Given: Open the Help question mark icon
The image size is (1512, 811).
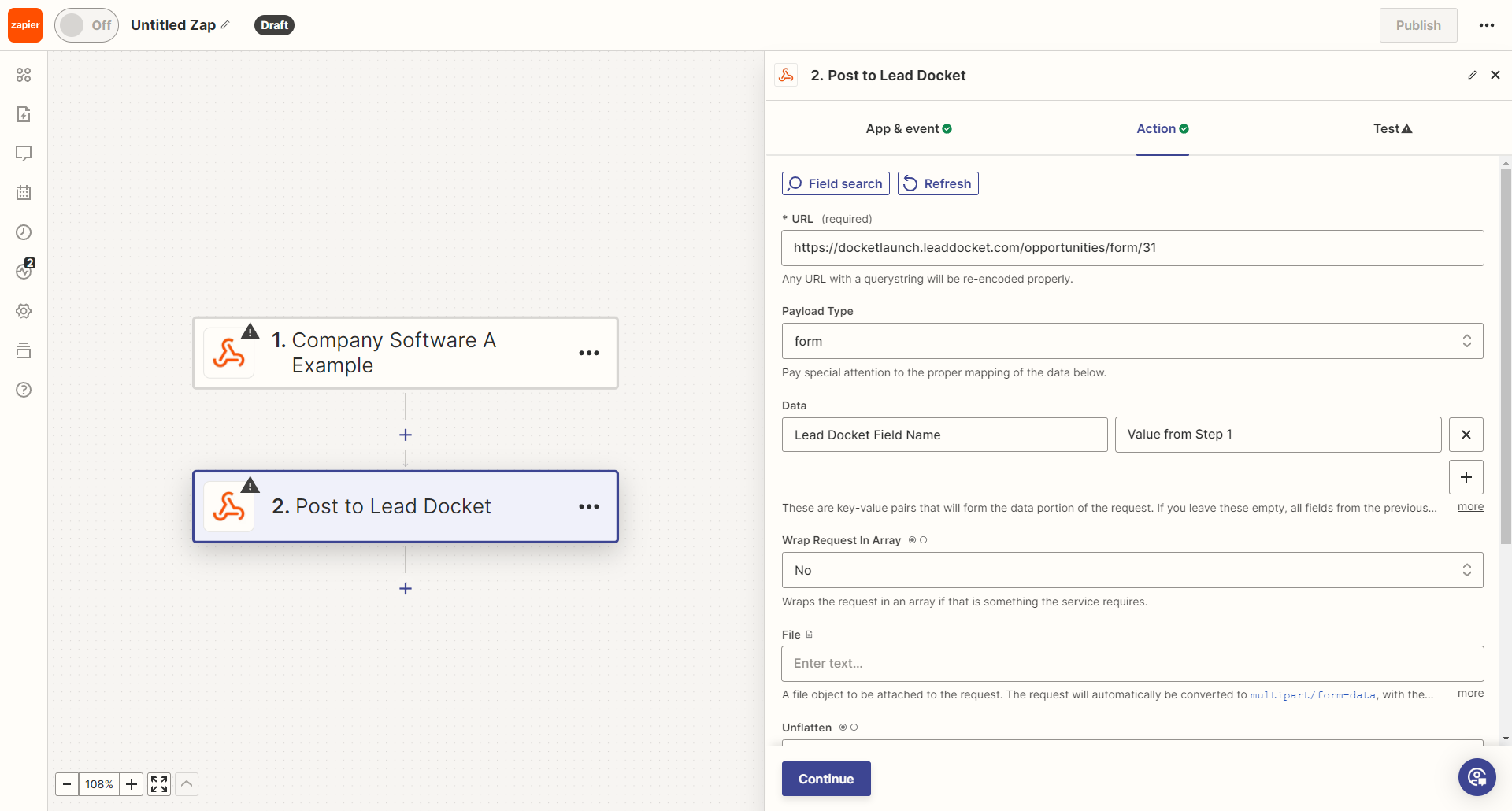Looking at the screenshot, I should point(24,390).
